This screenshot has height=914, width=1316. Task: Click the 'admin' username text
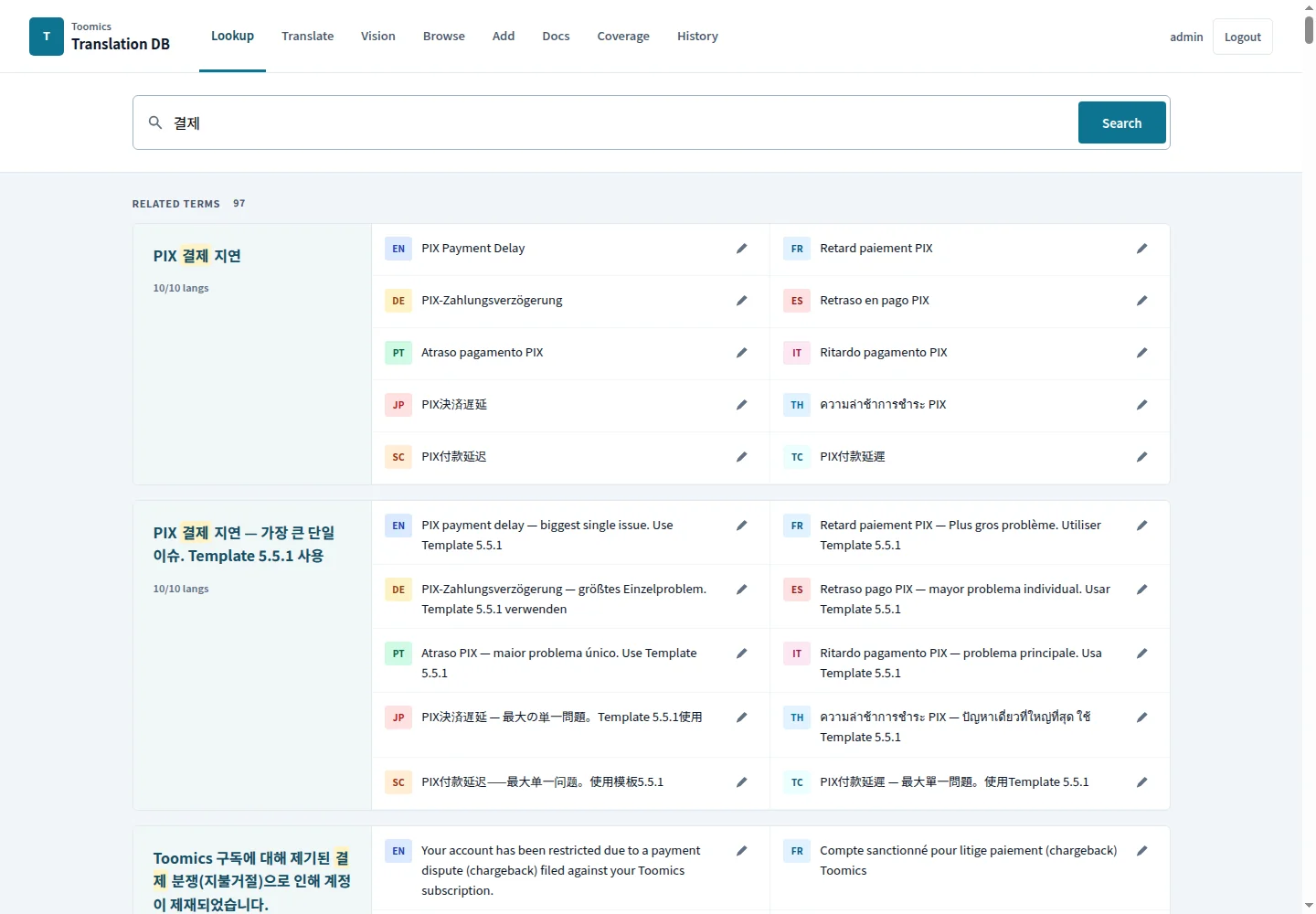point(1186,37)
